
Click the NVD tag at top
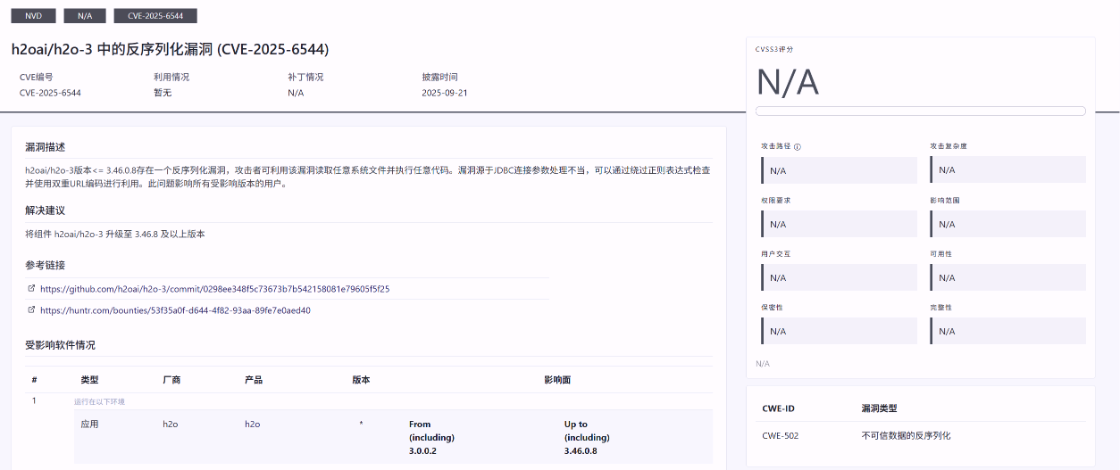(x=33, y=16)
